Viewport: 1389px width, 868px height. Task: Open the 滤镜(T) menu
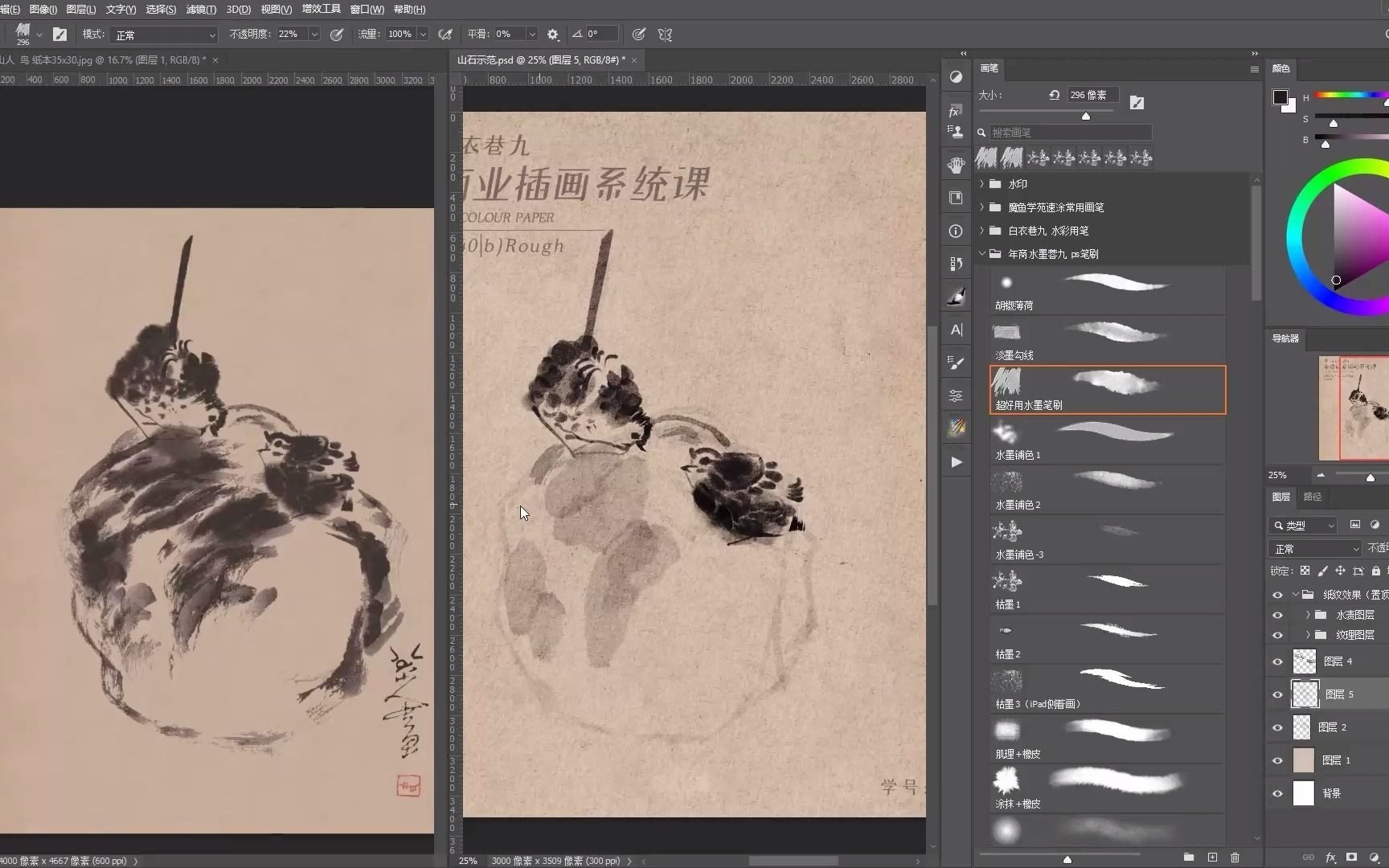point(201,10)
